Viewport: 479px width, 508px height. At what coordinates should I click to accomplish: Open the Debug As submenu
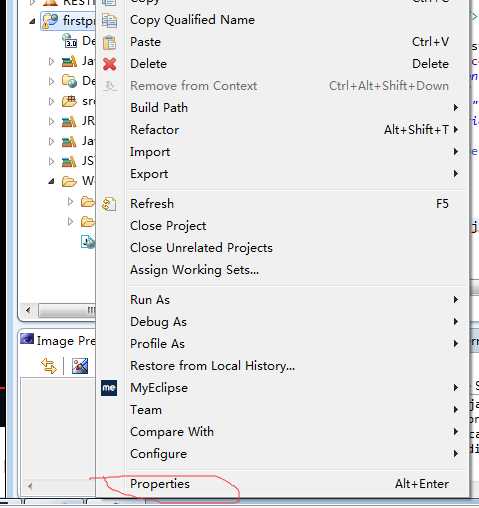pyautogui.click(x=158, y=322)
